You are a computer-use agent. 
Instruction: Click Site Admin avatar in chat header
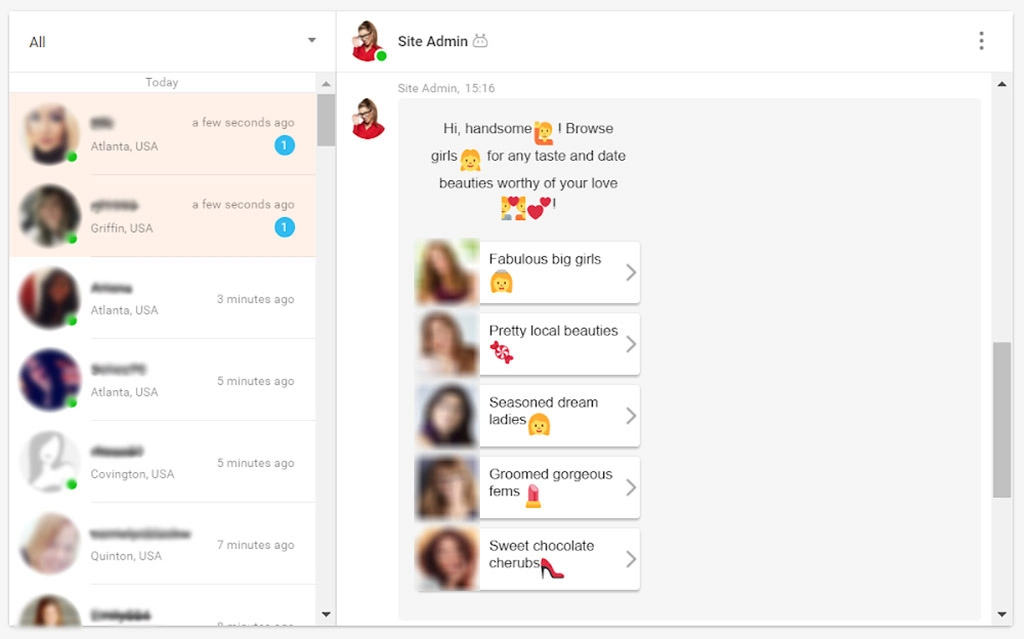tap(368, 41)
